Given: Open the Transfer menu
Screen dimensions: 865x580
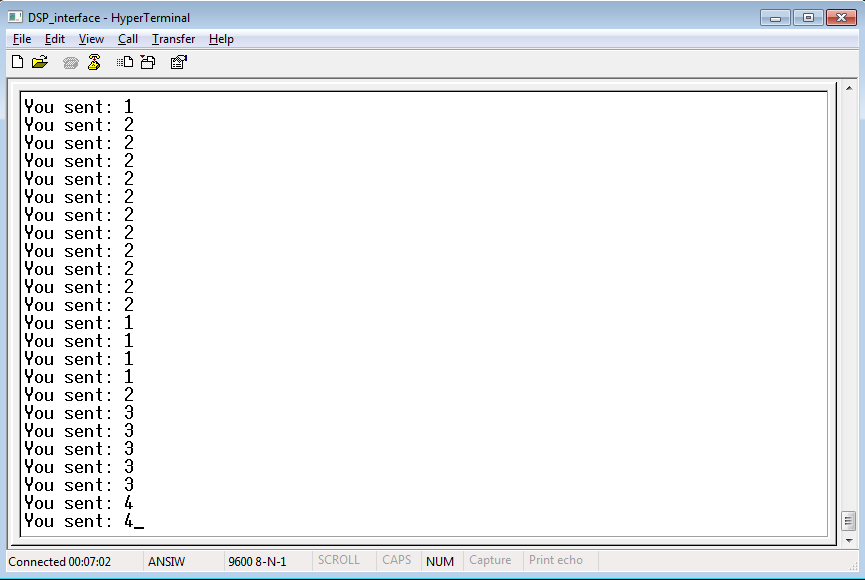Looking at the screenshot, I should (173, 39).
